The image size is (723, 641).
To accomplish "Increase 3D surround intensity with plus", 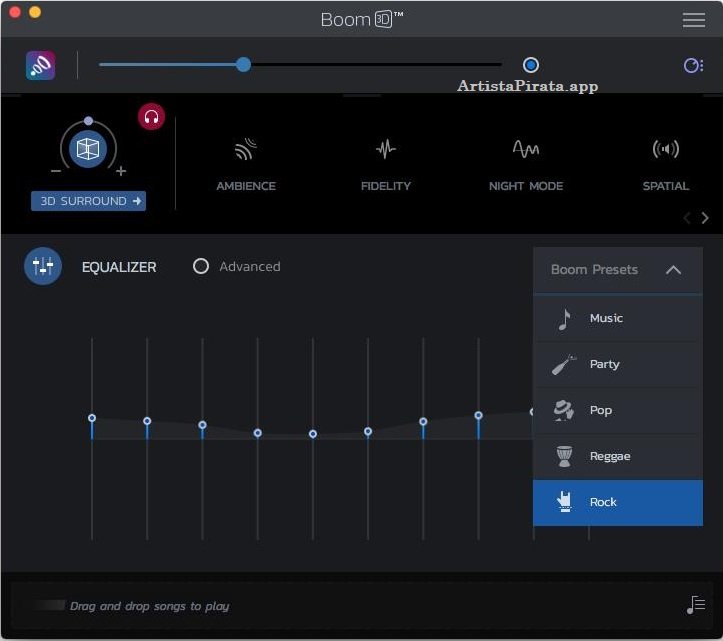I will click(121, 171).
